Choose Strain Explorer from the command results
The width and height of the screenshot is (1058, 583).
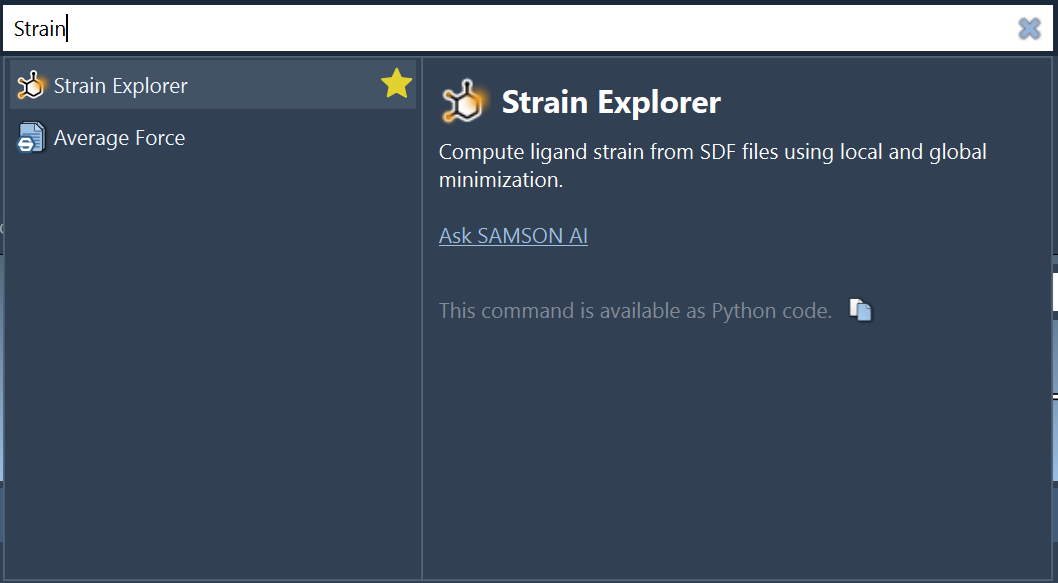coord(120,85)
